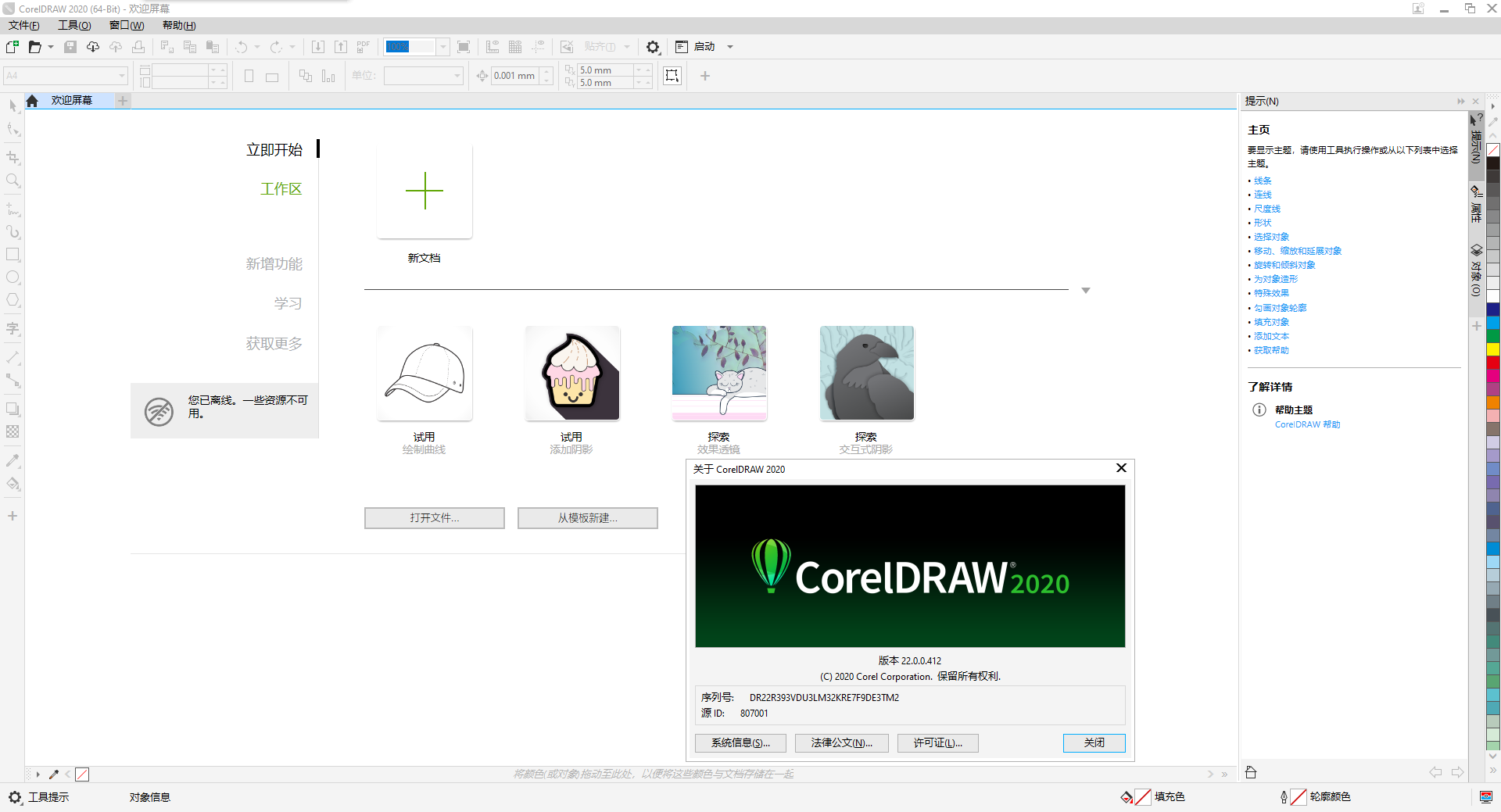1501x812 pixels.
Task: Click the 从模板新建... button
Action: (587, 518)
